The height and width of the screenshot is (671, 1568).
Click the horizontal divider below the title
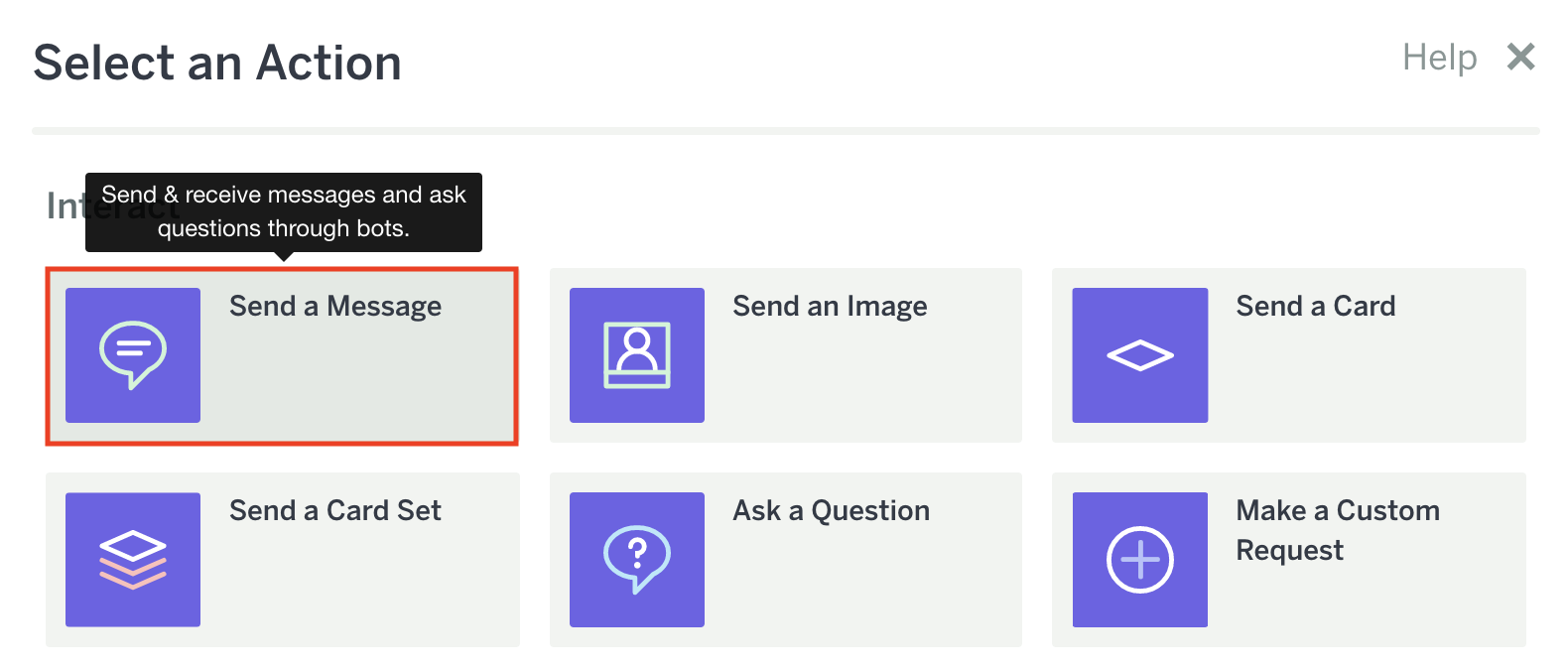coord(785,130)
